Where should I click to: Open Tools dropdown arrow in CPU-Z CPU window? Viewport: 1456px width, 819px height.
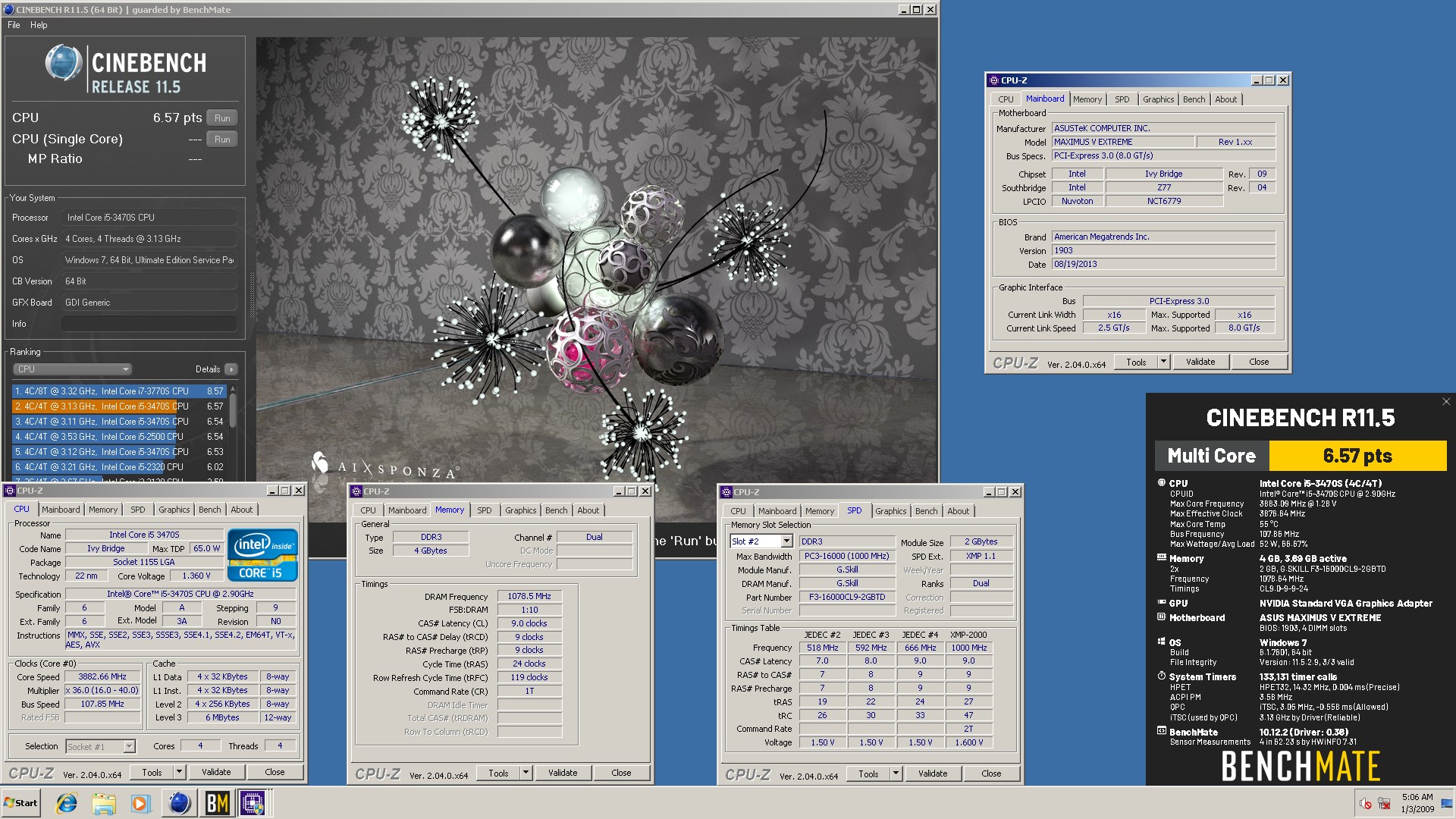pyautogui.click(x=179, y=772)
